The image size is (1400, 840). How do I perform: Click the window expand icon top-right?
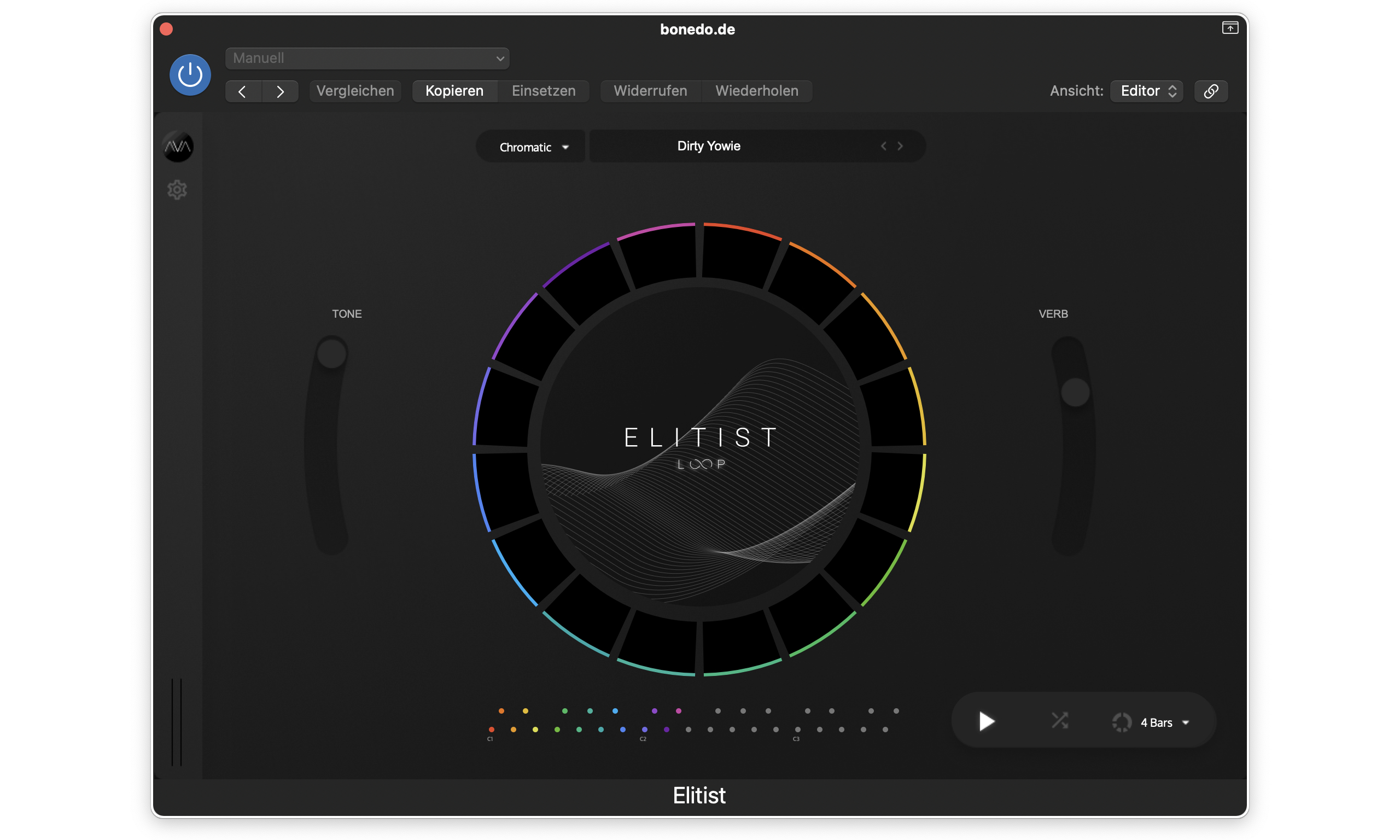[1230, 28]
